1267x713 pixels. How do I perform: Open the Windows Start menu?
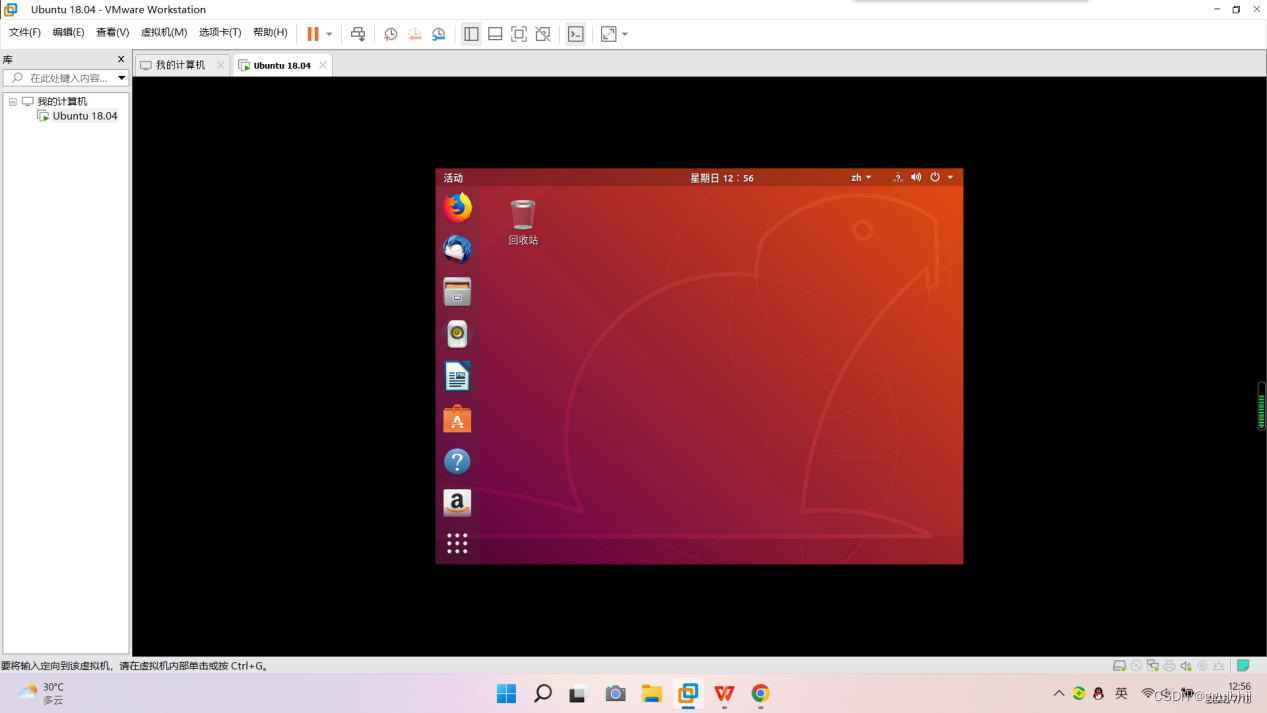tap(507, 694)
